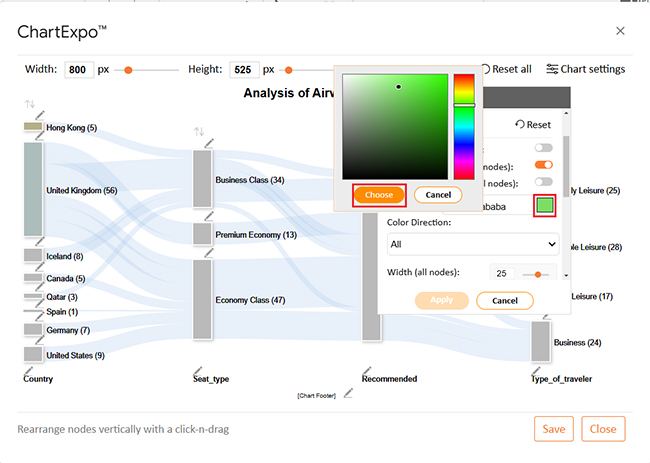Click the pencil icon by Seat_type label
The width and height of the screenshot is (650, 463).
(x=198, y=371)
